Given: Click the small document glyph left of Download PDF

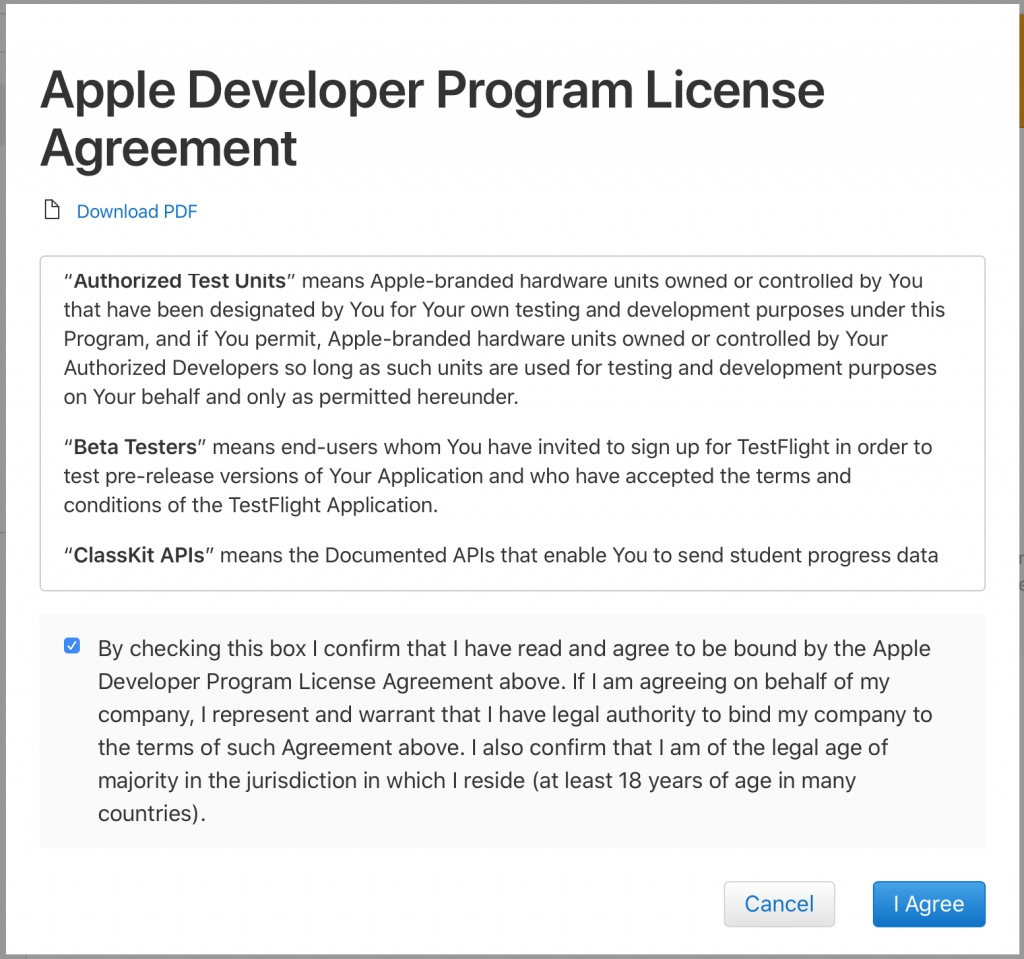Looking at the screenshot, I should click(x=51, y=210).
